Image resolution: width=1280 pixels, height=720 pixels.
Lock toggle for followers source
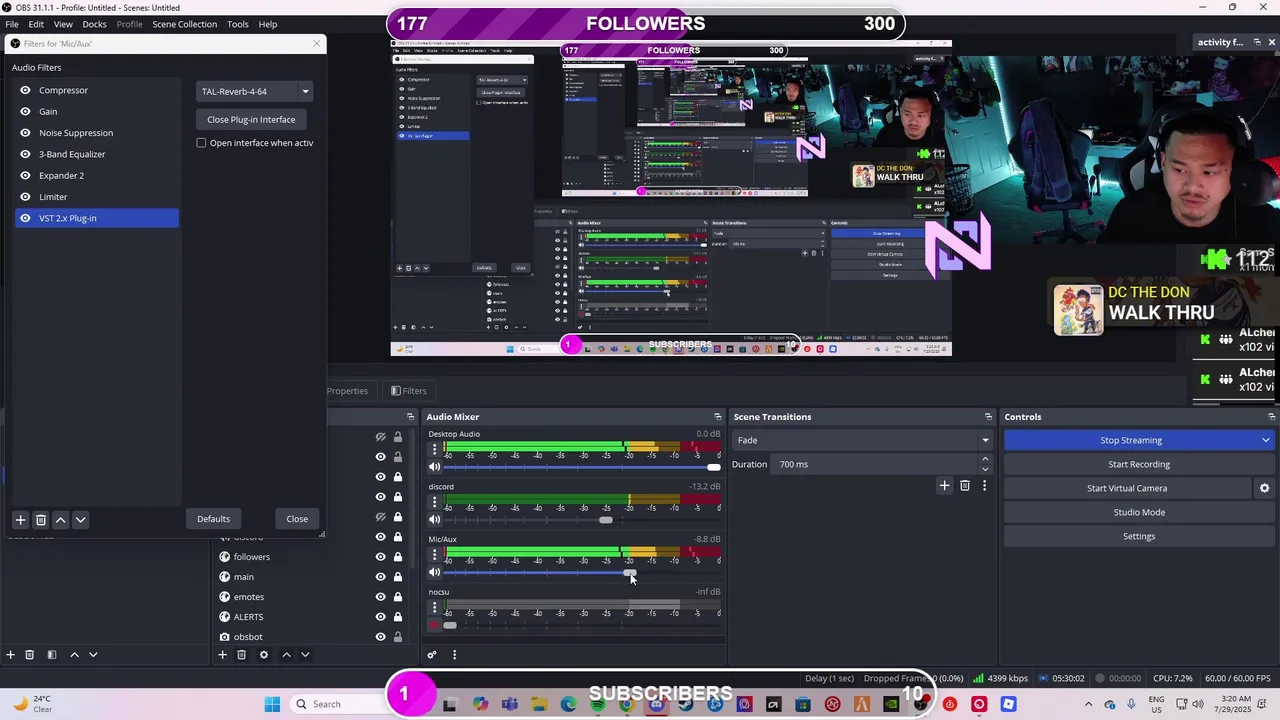coord(397,557)
